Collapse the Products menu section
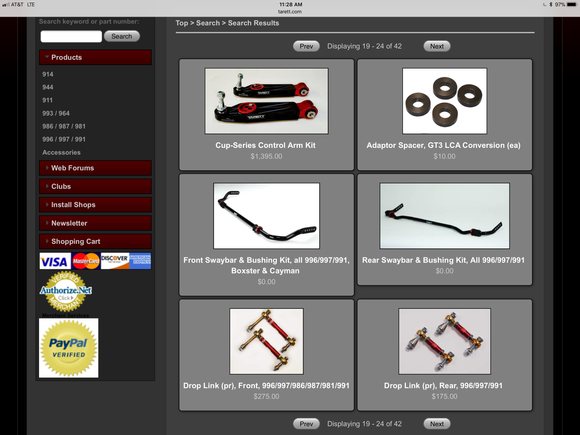 [95, 57]
